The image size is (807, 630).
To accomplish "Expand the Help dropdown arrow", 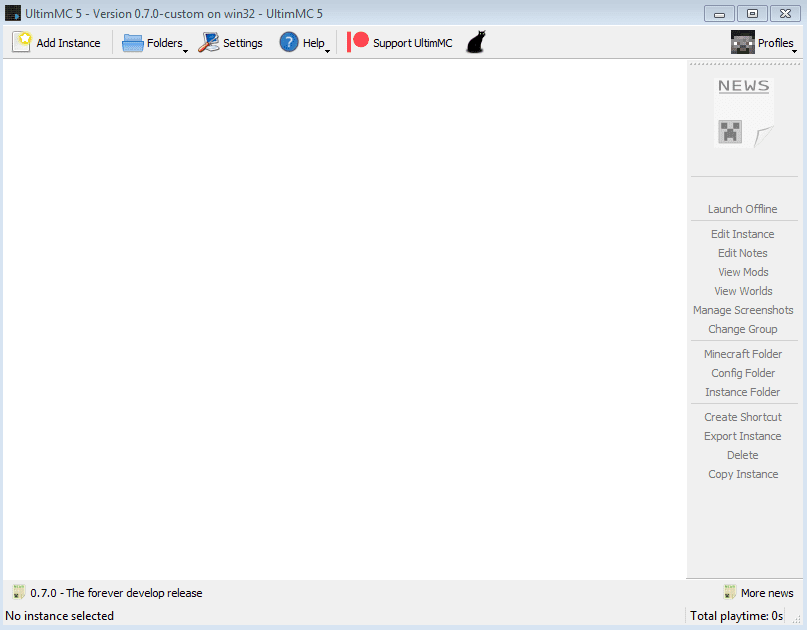I will tap(327, 51).
